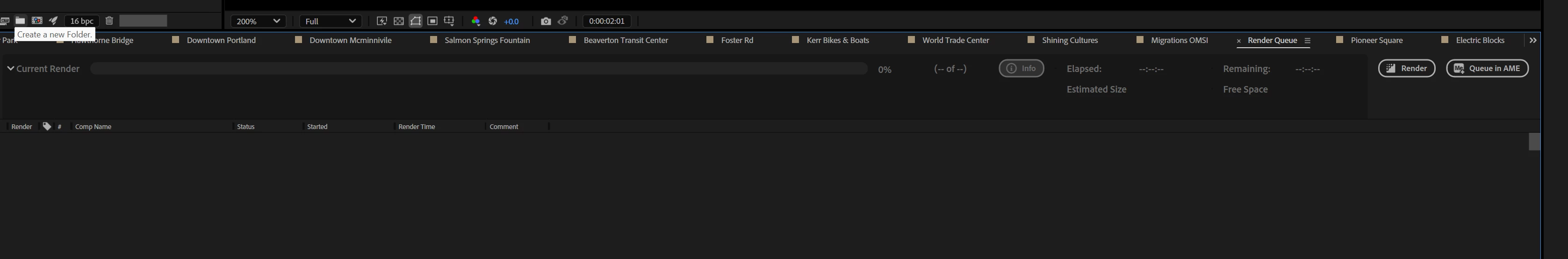Select the Render Queue tab
Screen dimensions: 1568x259
(x=1272, y=40)
